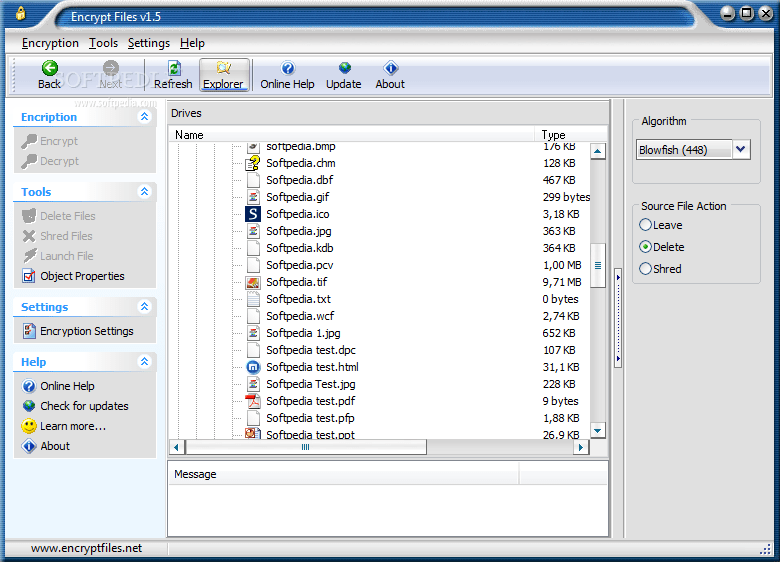
Task: Click the Launch File icon
Action: (30, 256)
